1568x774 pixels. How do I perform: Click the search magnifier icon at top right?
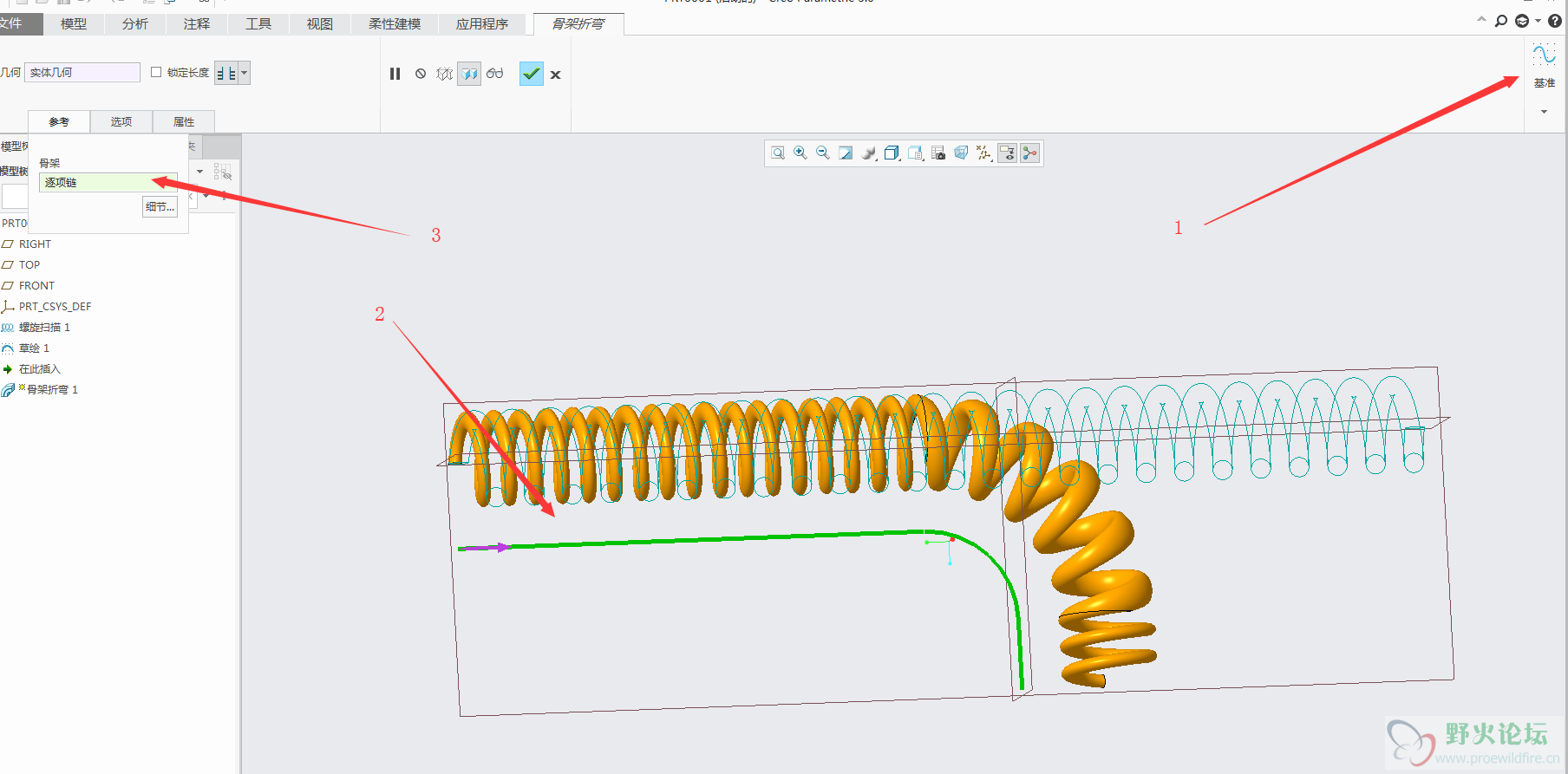click(1501, 21)
